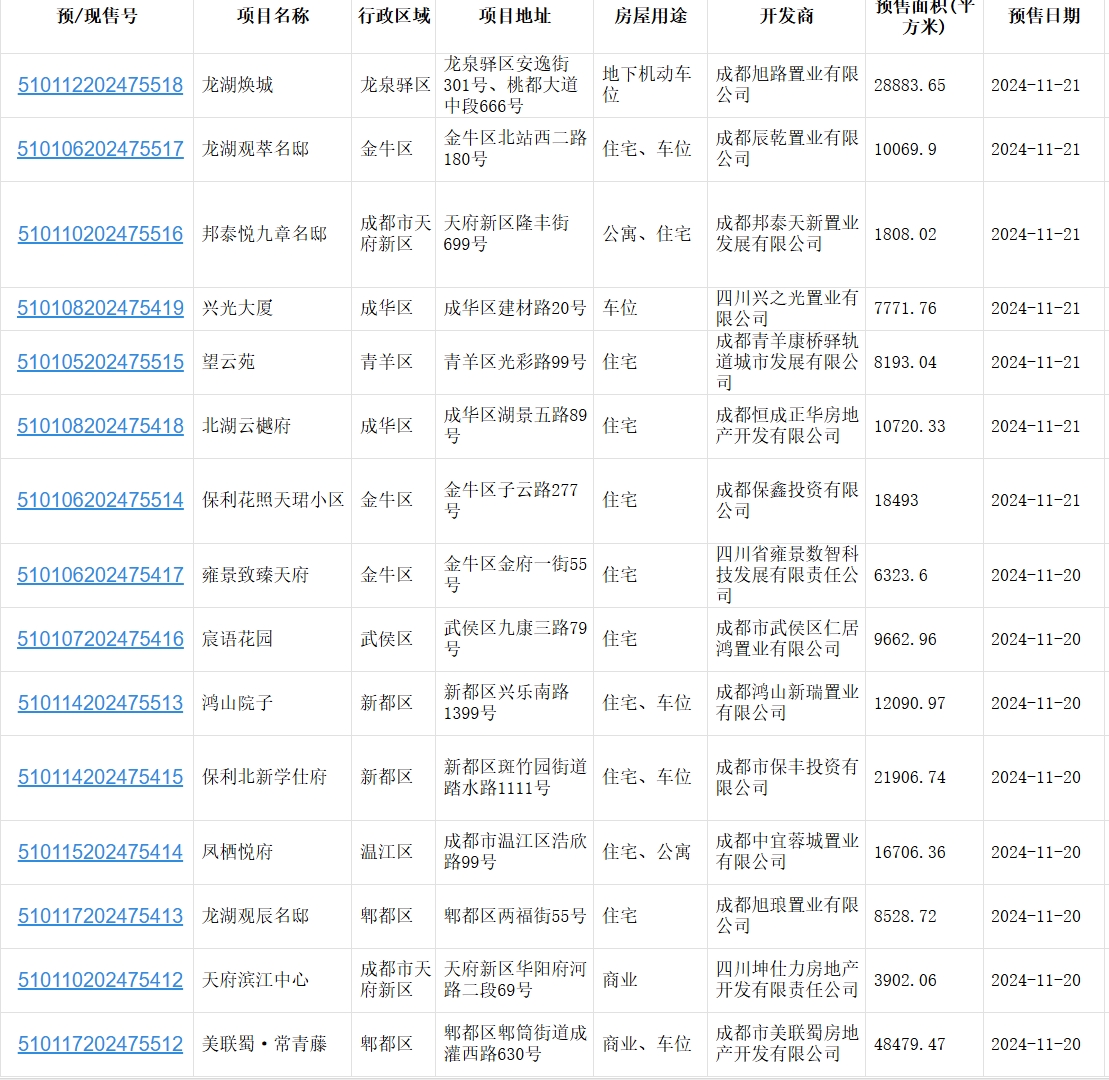Click the 预售日期 column header
Screen dimensions: 1109x1080
(x=1044, y=16)
